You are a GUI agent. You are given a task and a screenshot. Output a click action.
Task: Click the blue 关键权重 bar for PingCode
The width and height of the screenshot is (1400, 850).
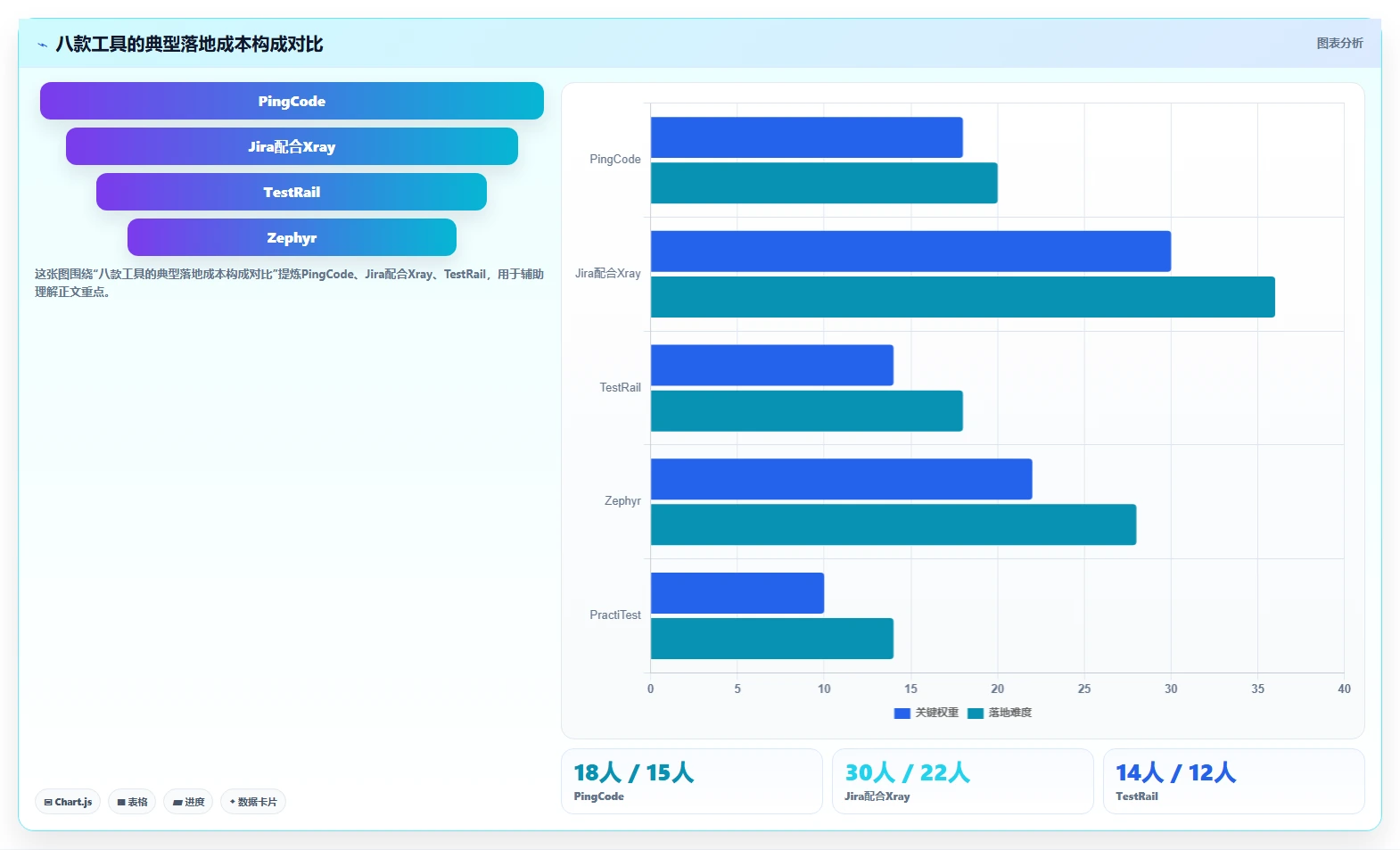(x=806, y=137)
